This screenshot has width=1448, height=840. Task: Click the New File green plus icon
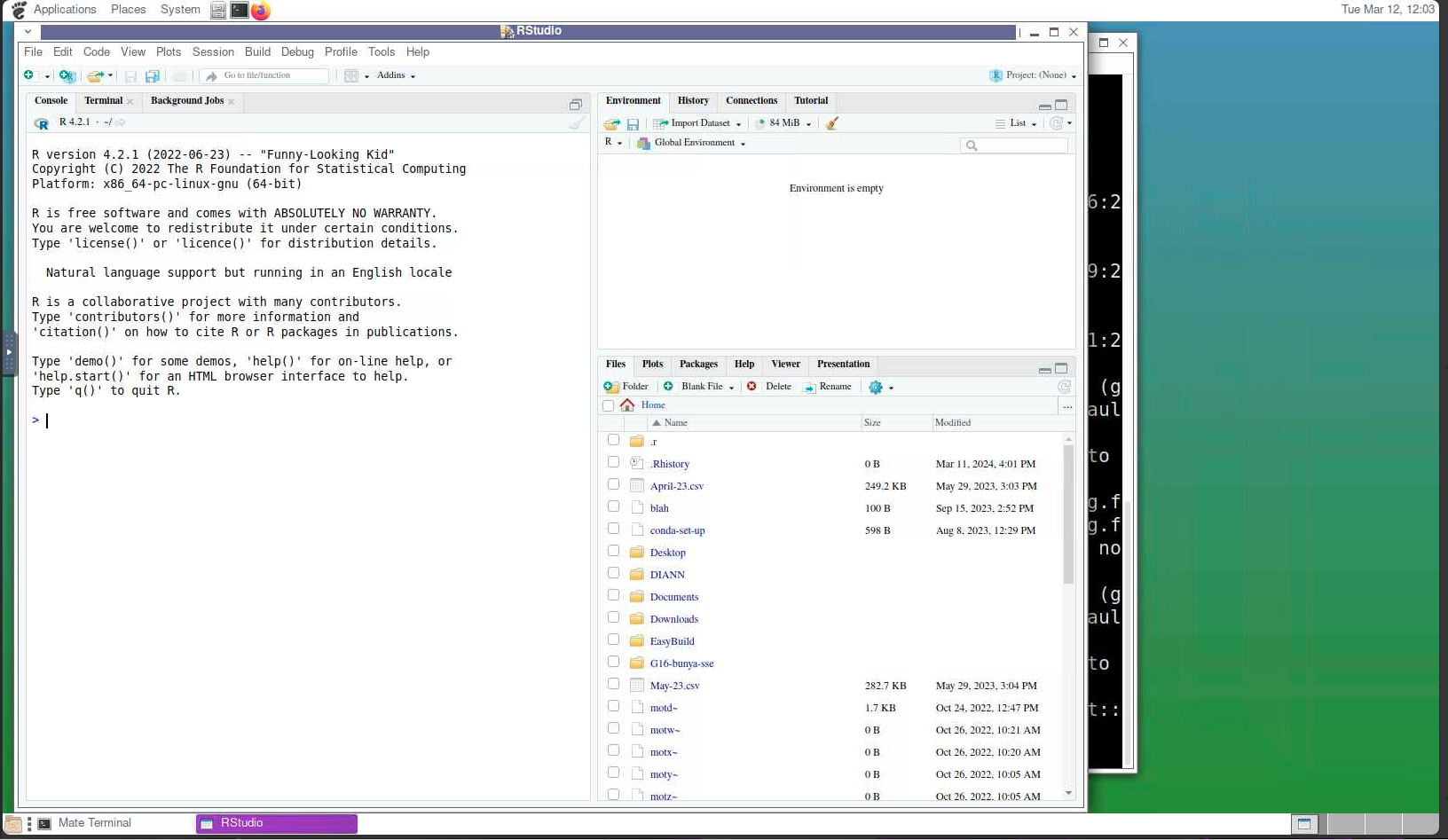(x=29, y=75)
